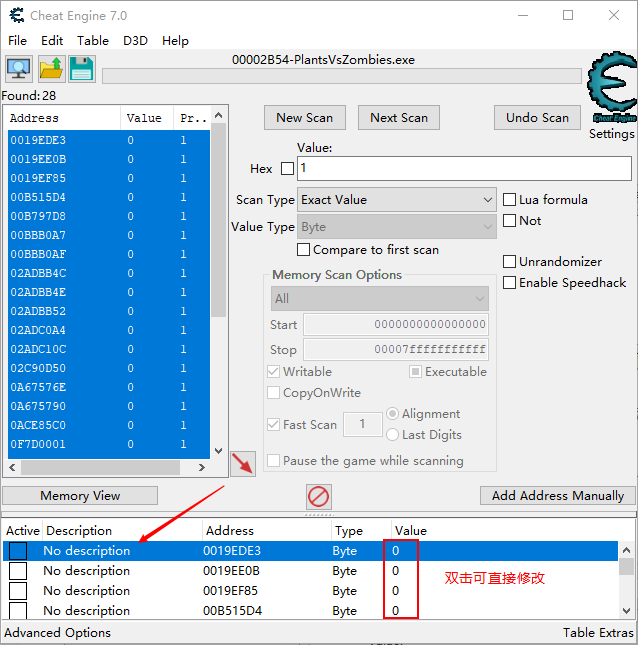Activate the checkbox for address 0019EF85 row
638x645 pixels.
(x=18, y=591)
